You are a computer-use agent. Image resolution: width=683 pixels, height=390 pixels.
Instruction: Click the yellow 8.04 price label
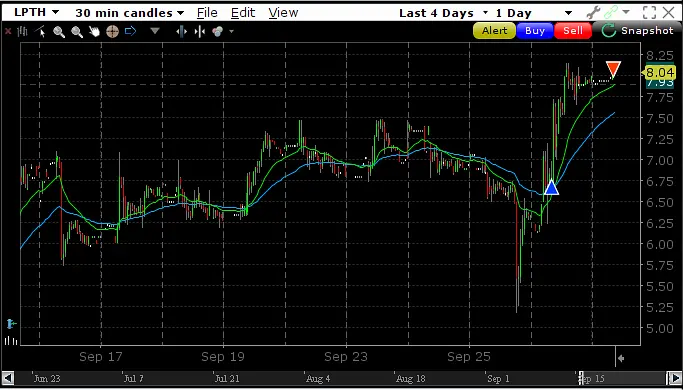660,72
